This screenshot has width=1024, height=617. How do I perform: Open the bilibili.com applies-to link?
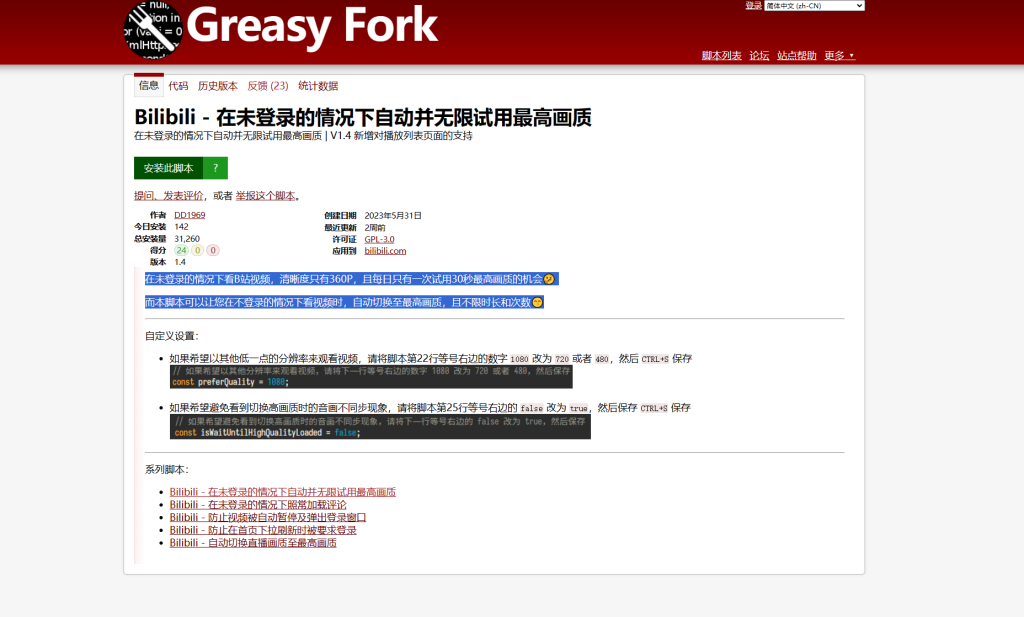click(385, 251)
